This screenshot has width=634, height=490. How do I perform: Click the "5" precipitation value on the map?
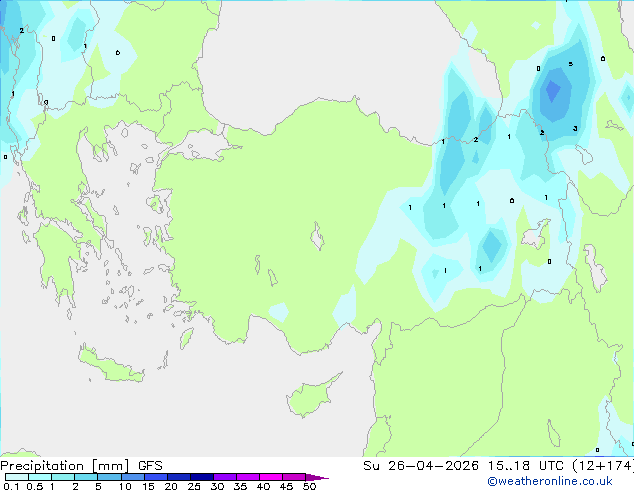point(571,64)
